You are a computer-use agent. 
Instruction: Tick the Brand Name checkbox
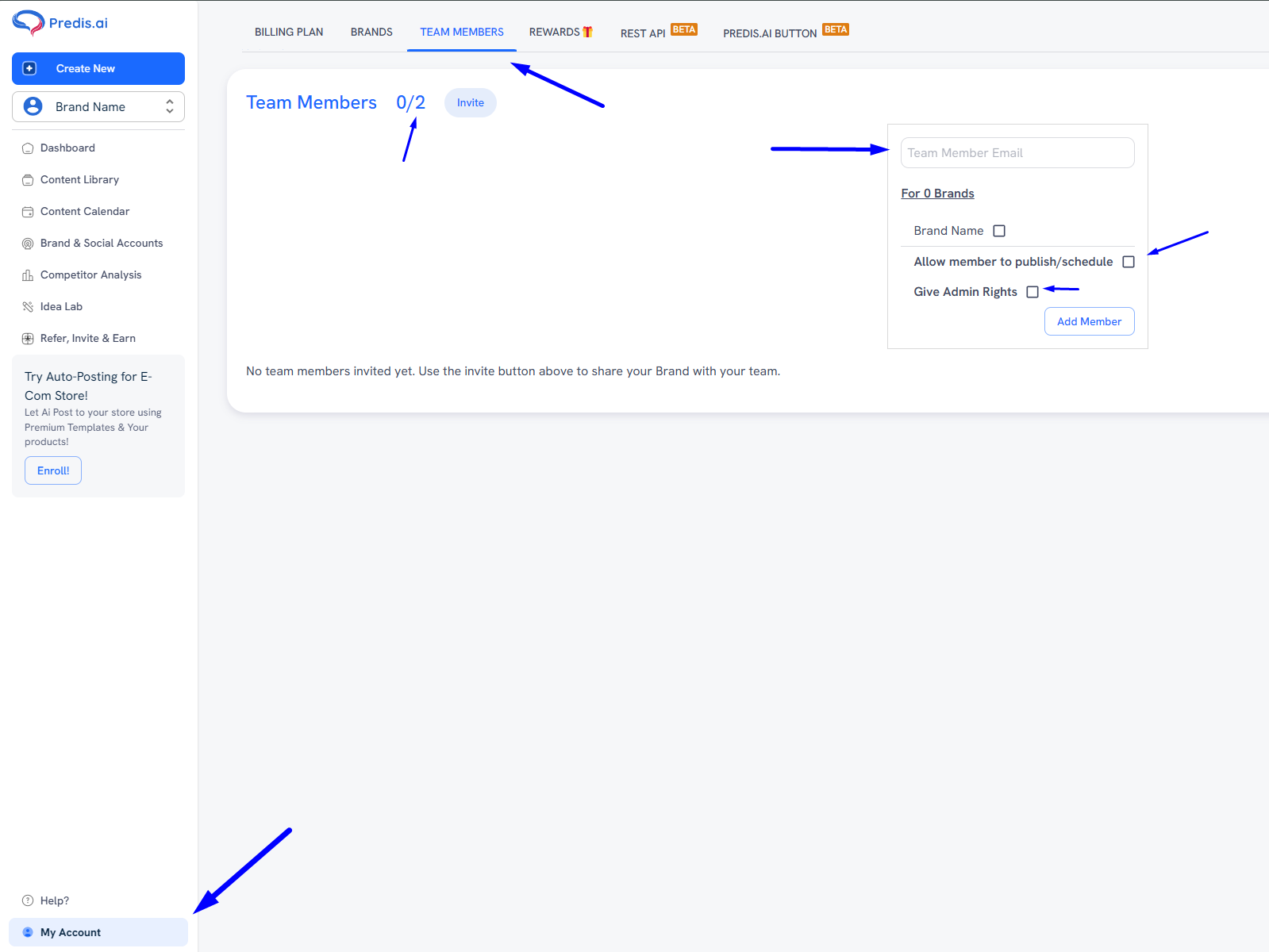[x=999, y=231]
